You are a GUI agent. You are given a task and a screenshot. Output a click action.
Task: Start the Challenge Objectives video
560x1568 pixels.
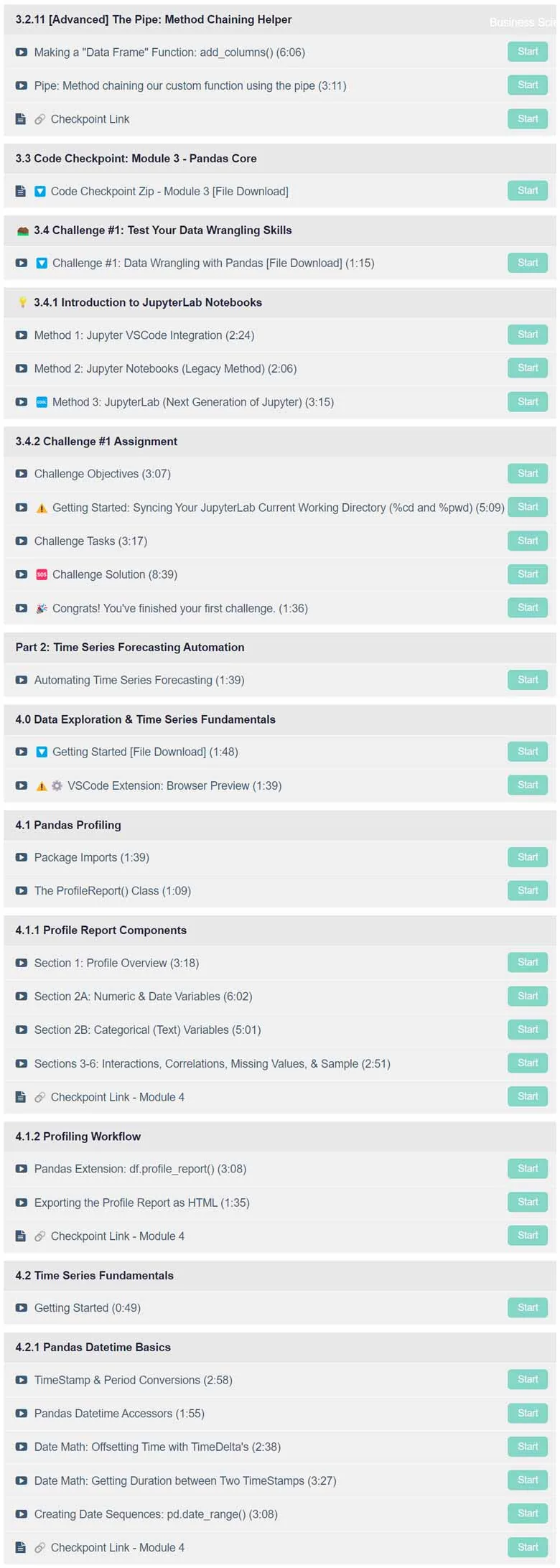(x=528, y=473)
